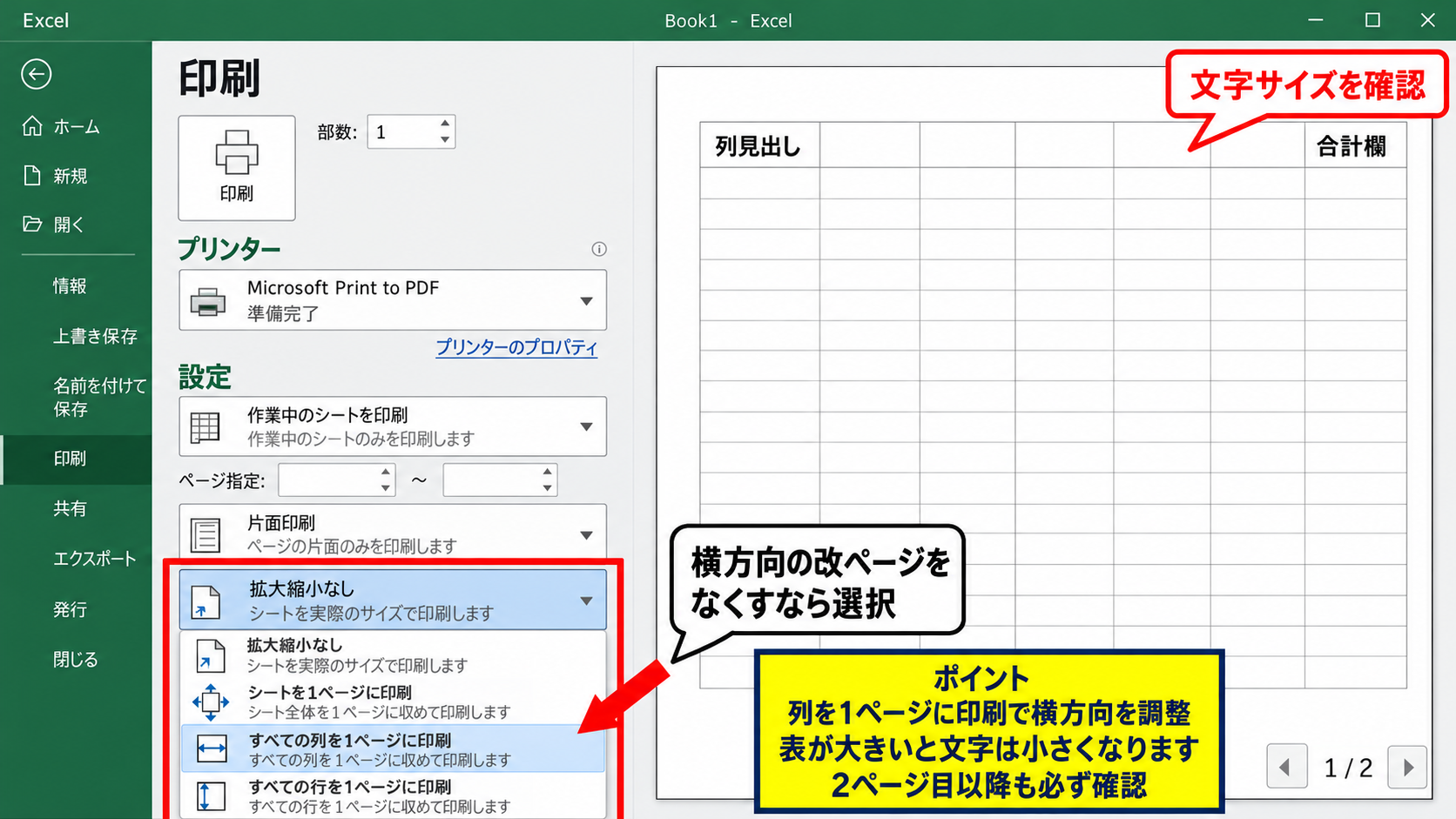Image resolution: width=1456 pixels, height=819 pixels.
Task: Click the fit-sheet four-arrow icon
Action: coord(211,702)
